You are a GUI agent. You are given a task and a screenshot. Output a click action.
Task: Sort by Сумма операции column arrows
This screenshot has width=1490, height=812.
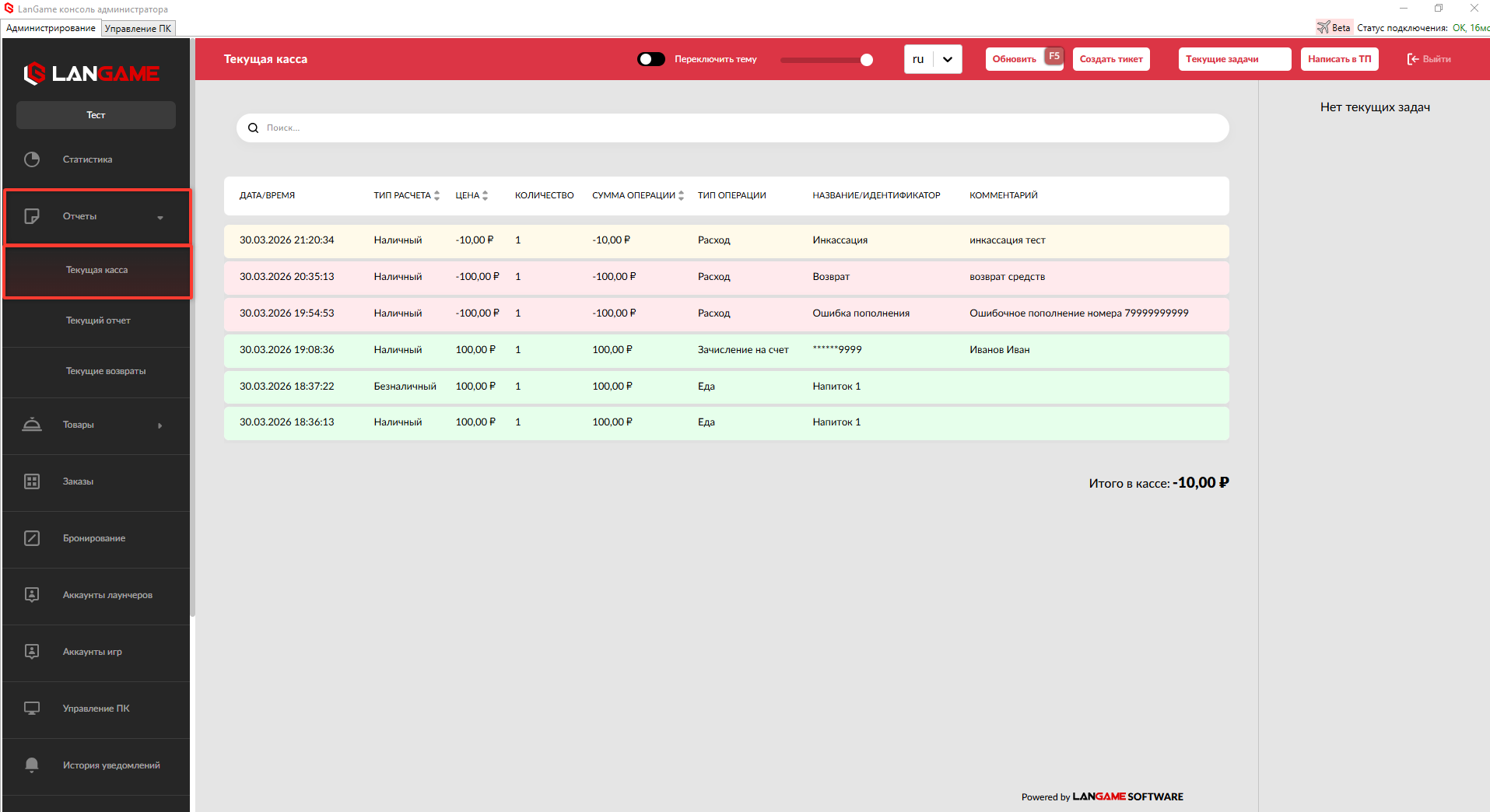681,196
